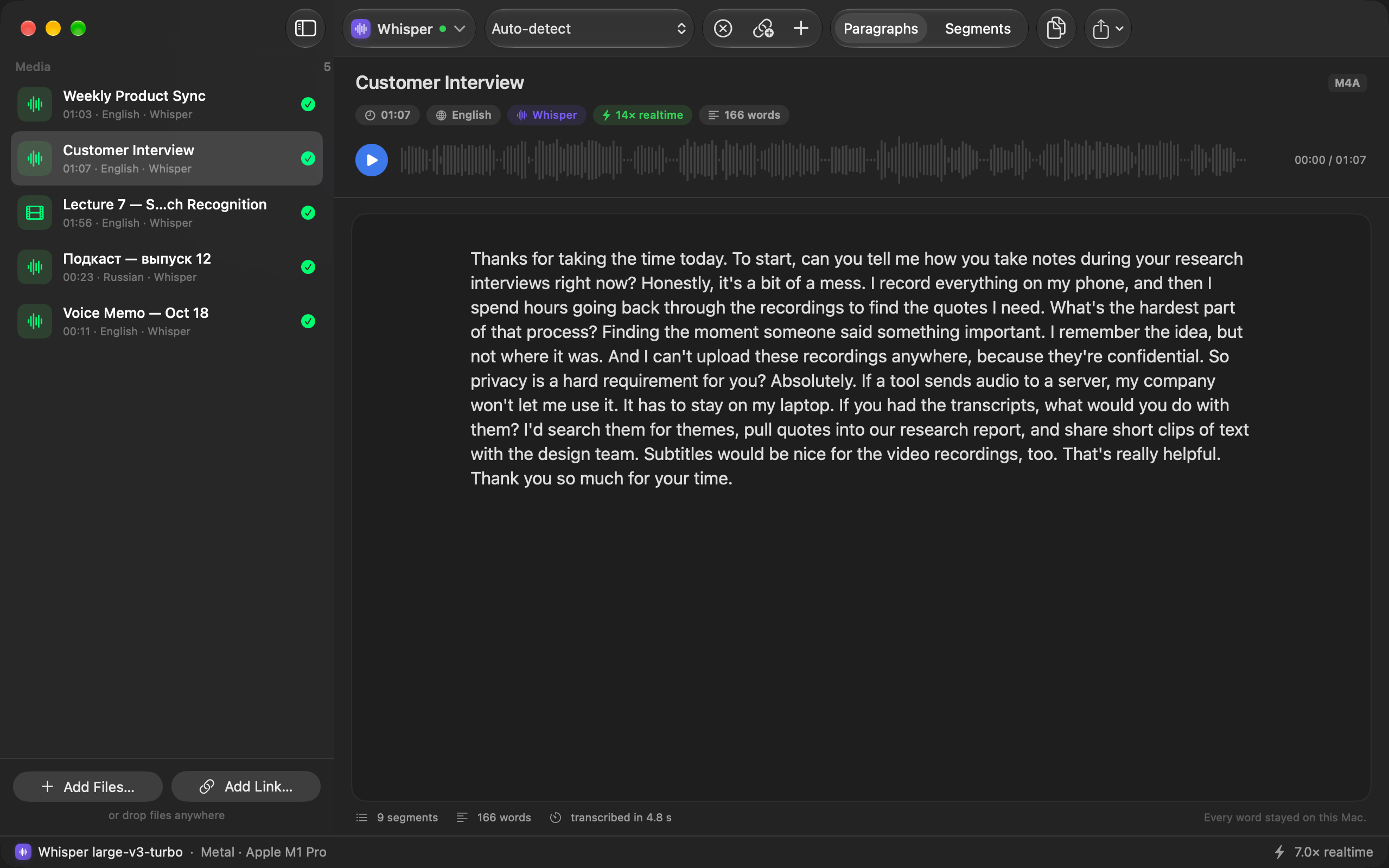Viewport: 1389px width, 868px height.
Task: Click the green checkmark on Weekly Product Sync
Action: (308, 104)
